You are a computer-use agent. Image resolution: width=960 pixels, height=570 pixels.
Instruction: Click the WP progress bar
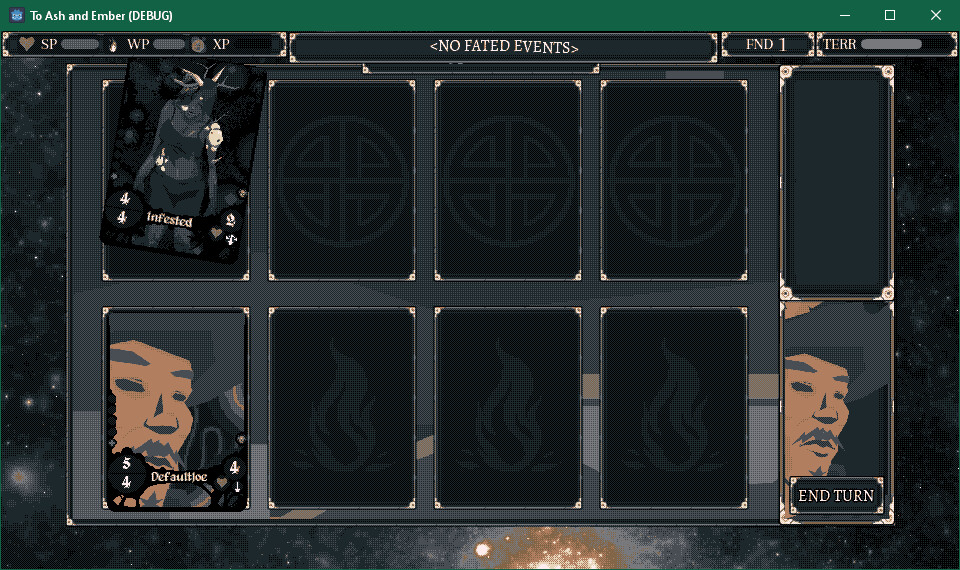click(169, 44)
